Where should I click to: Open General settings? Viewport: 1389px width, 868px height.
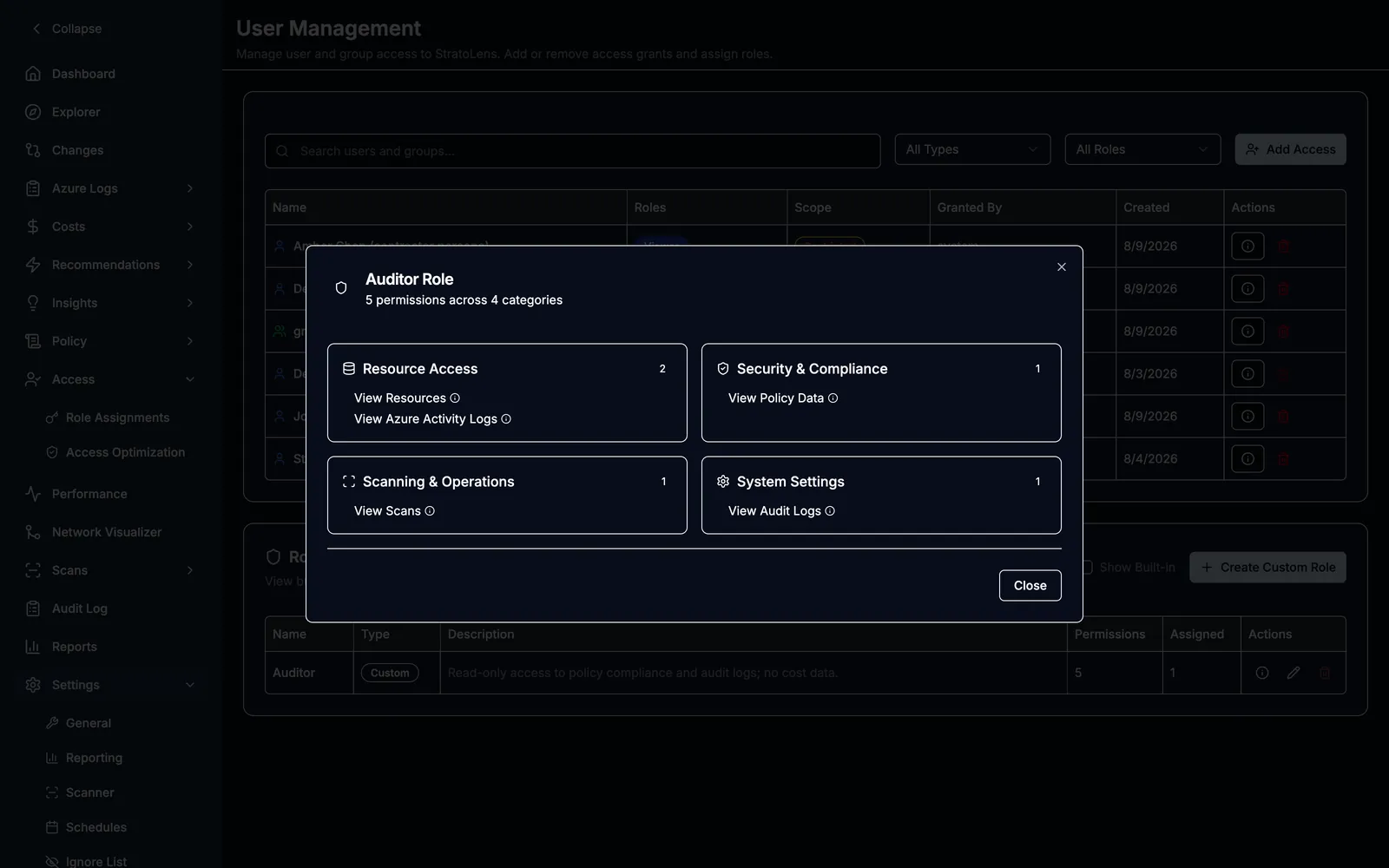[x=89, y=723]
